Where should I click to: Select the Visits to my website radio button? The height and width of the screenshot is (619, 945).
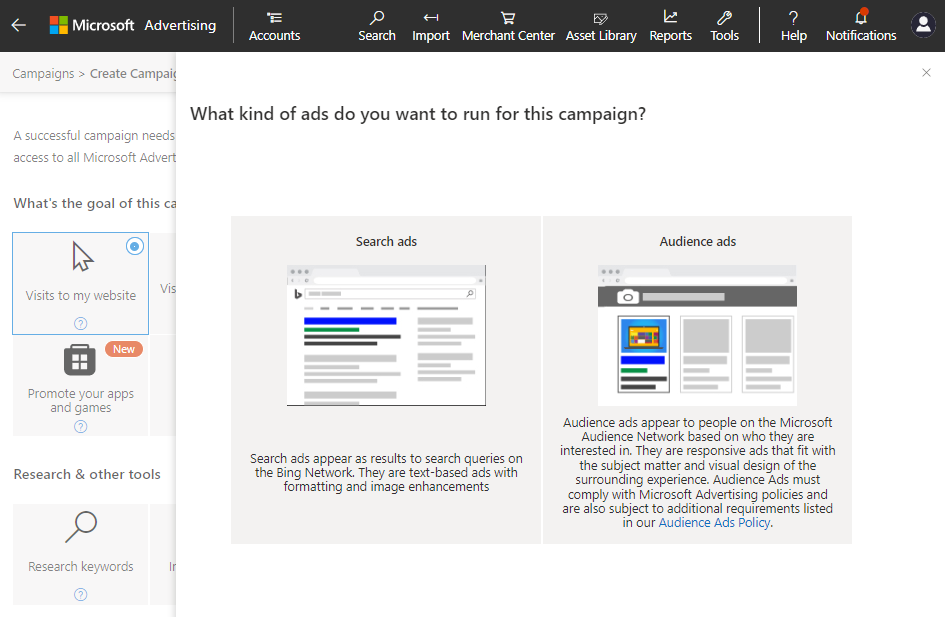pos(135,246)
